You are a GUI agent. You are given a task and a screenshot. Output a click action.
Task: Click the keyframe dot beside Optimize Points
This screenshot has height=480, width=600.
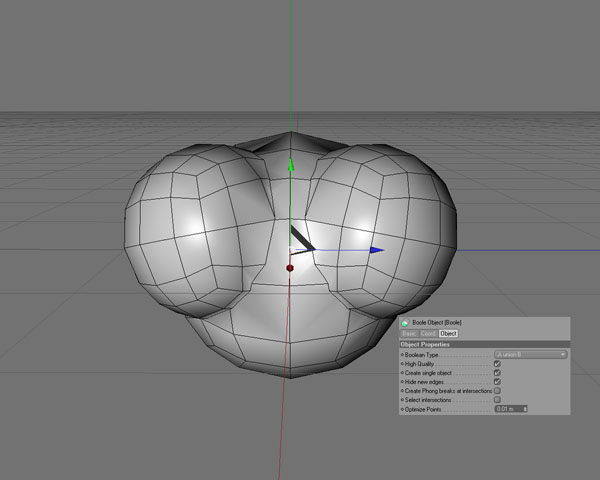[x=402, y=410]
